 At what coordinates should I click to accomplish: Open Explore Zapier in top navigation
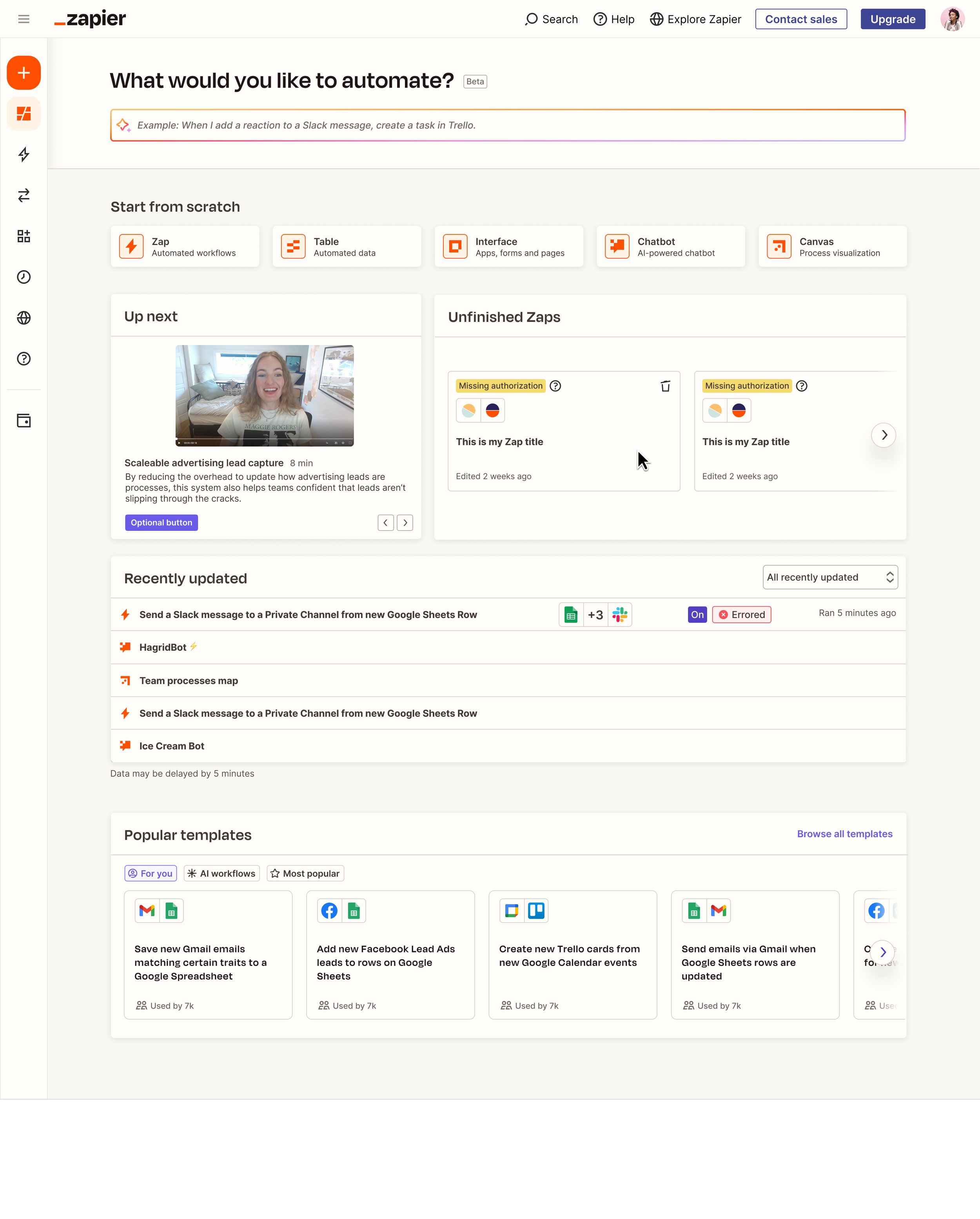(695, 19)
